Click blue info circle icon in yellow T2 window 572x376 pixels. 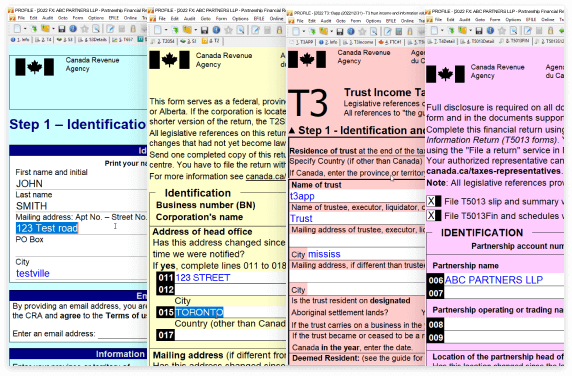pyautogui.click(x=216, y=30)
